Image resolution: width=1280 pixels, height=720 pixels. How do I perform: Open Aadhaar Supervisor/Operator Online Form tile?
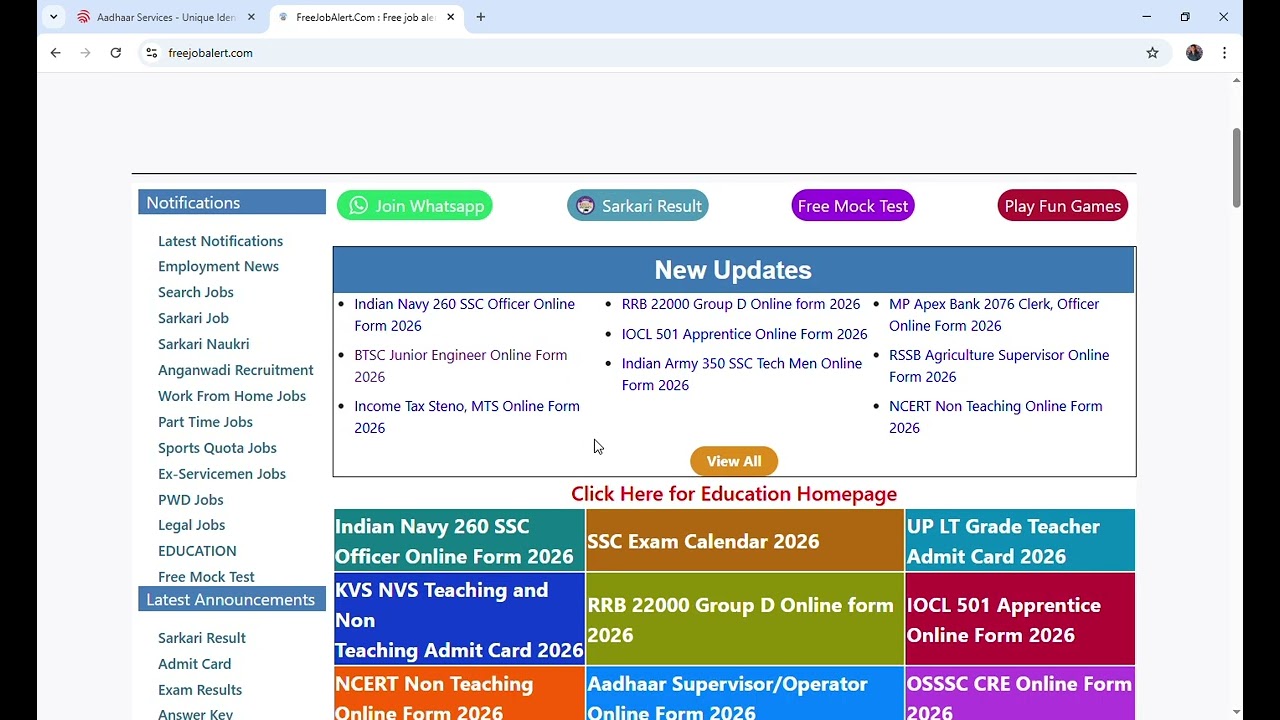745,694
